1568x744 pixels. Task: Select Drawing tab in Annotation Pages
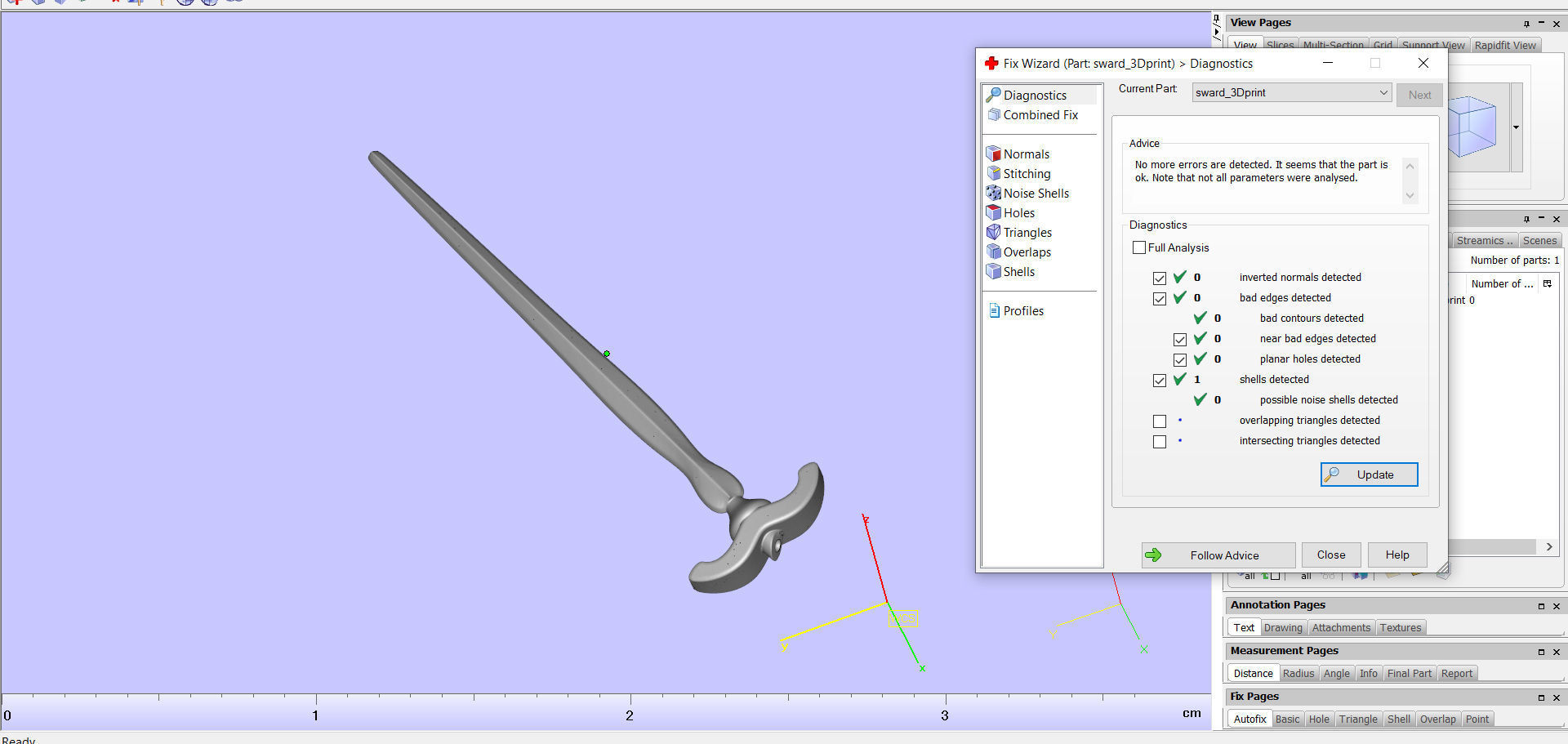tap(1283, 627)
